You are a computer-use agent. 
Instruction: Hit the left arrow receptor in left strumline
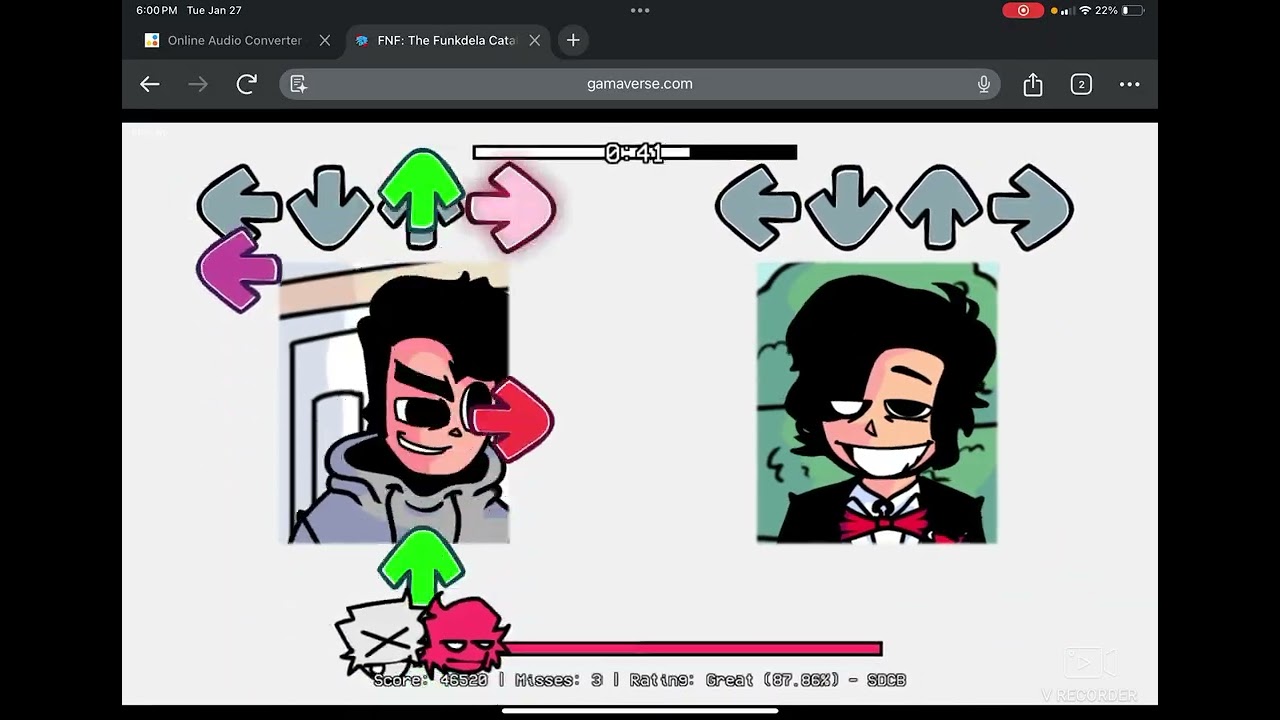coord(238,207)
